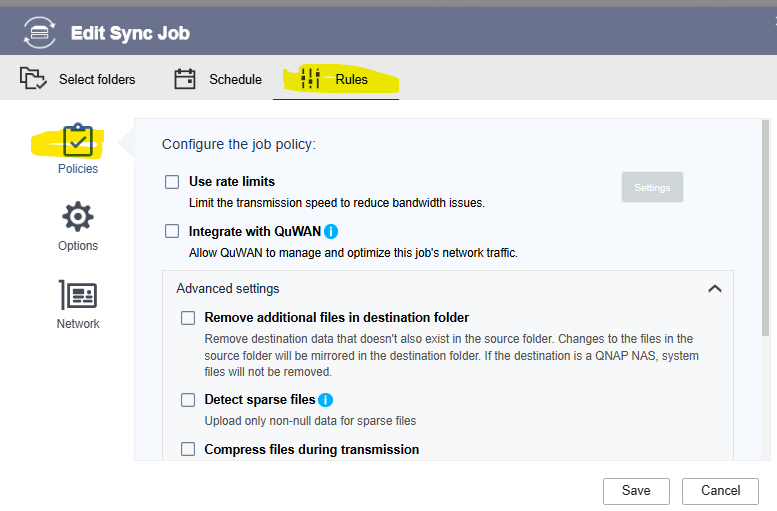This screenshot has width=777, height=511.
Task: Open the Options gear icon
Action: pos(77,217)
